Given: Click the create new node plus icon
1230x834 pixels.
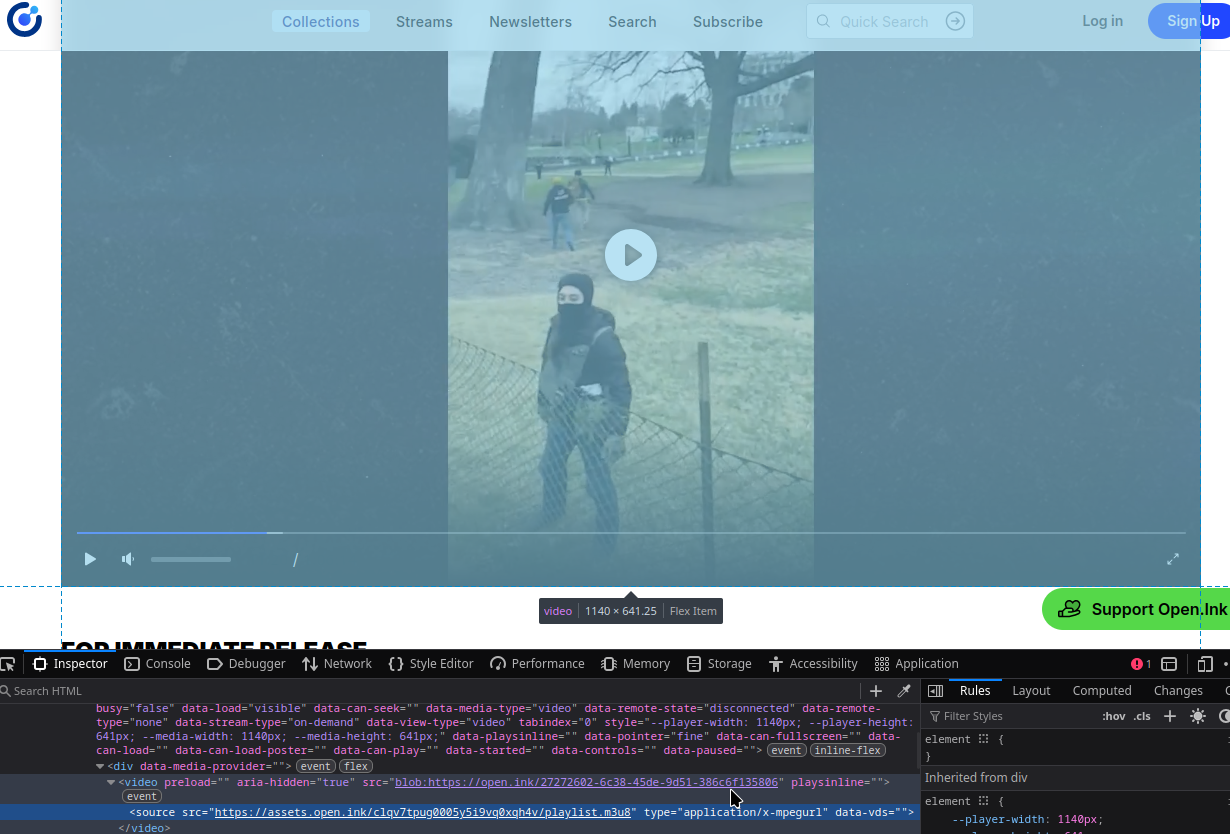Looking at the screenshot, I should pos(876,691).
